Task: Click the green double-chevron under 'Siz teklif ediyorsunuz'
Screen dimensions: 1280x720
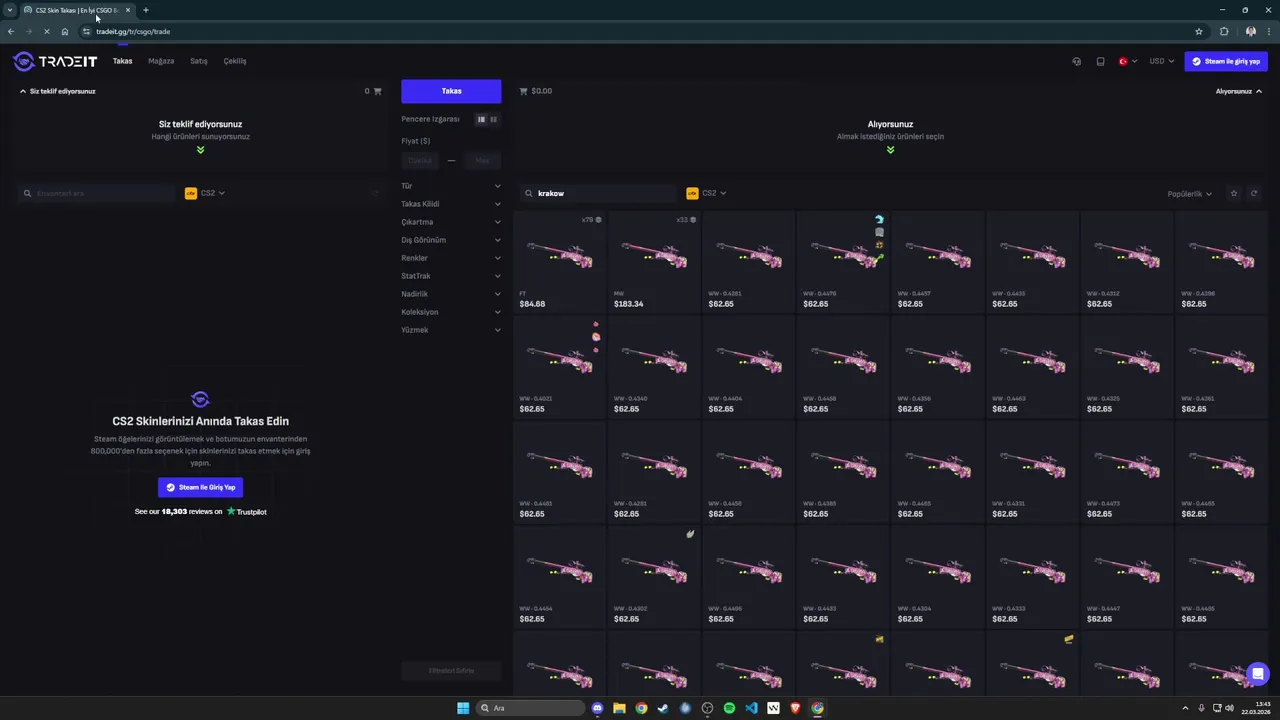Action: 200,150
